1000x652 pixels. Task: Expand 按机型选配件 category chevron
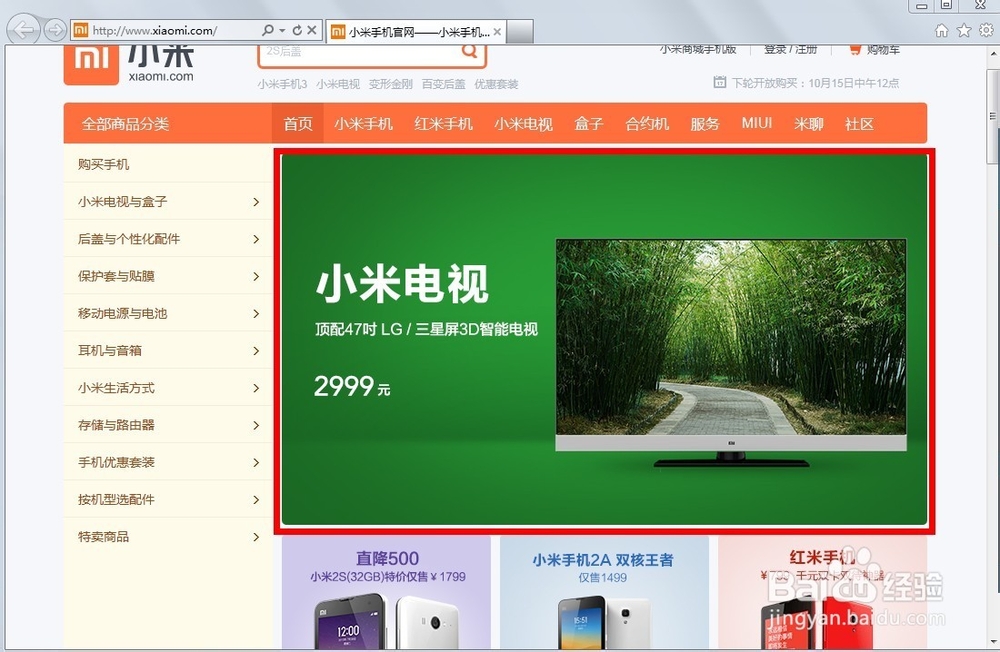pos(256,500)
